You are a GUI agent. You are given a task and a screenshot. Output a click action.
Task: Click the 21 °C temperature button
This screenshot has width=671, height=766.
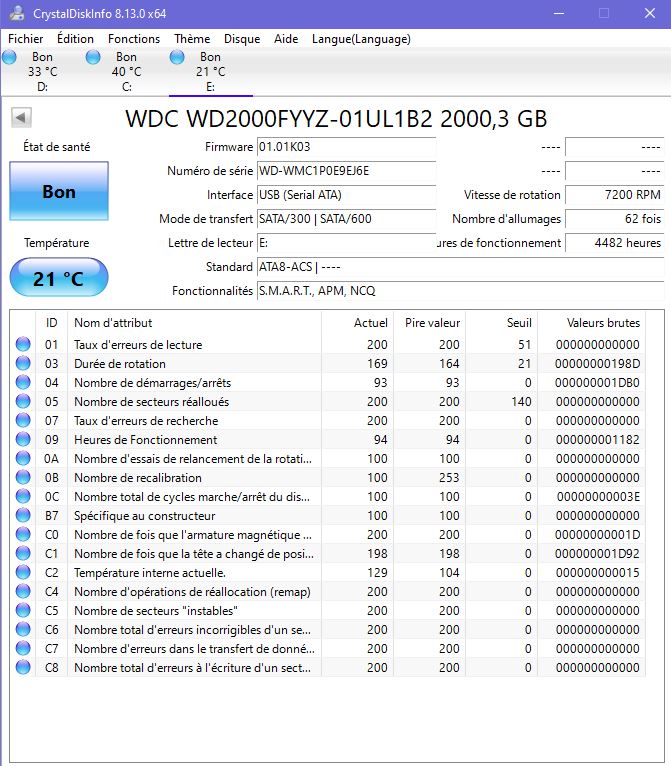pos(59,277)
